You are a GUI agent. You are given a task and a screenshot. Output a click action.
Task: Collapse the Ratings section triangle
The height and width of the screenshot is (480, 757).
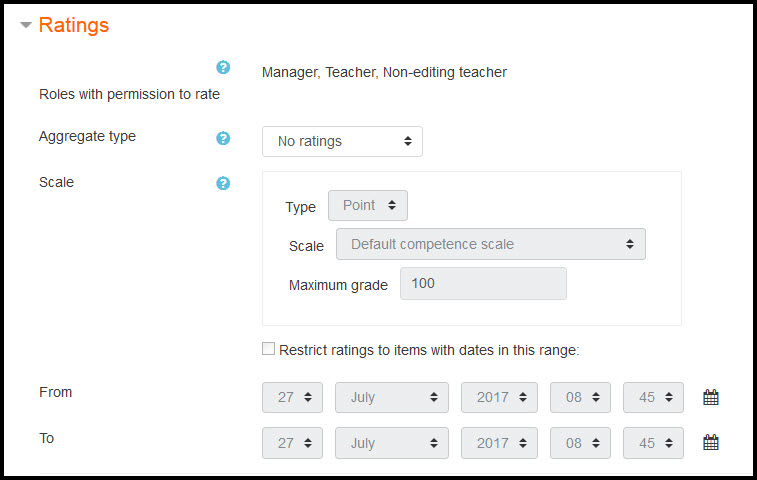pos(26,25)
